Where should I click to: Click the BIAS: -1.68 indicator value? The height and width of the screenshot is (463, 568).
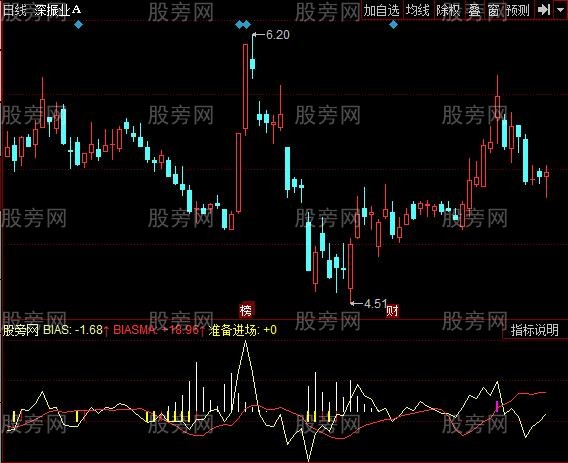click(73, 330)
